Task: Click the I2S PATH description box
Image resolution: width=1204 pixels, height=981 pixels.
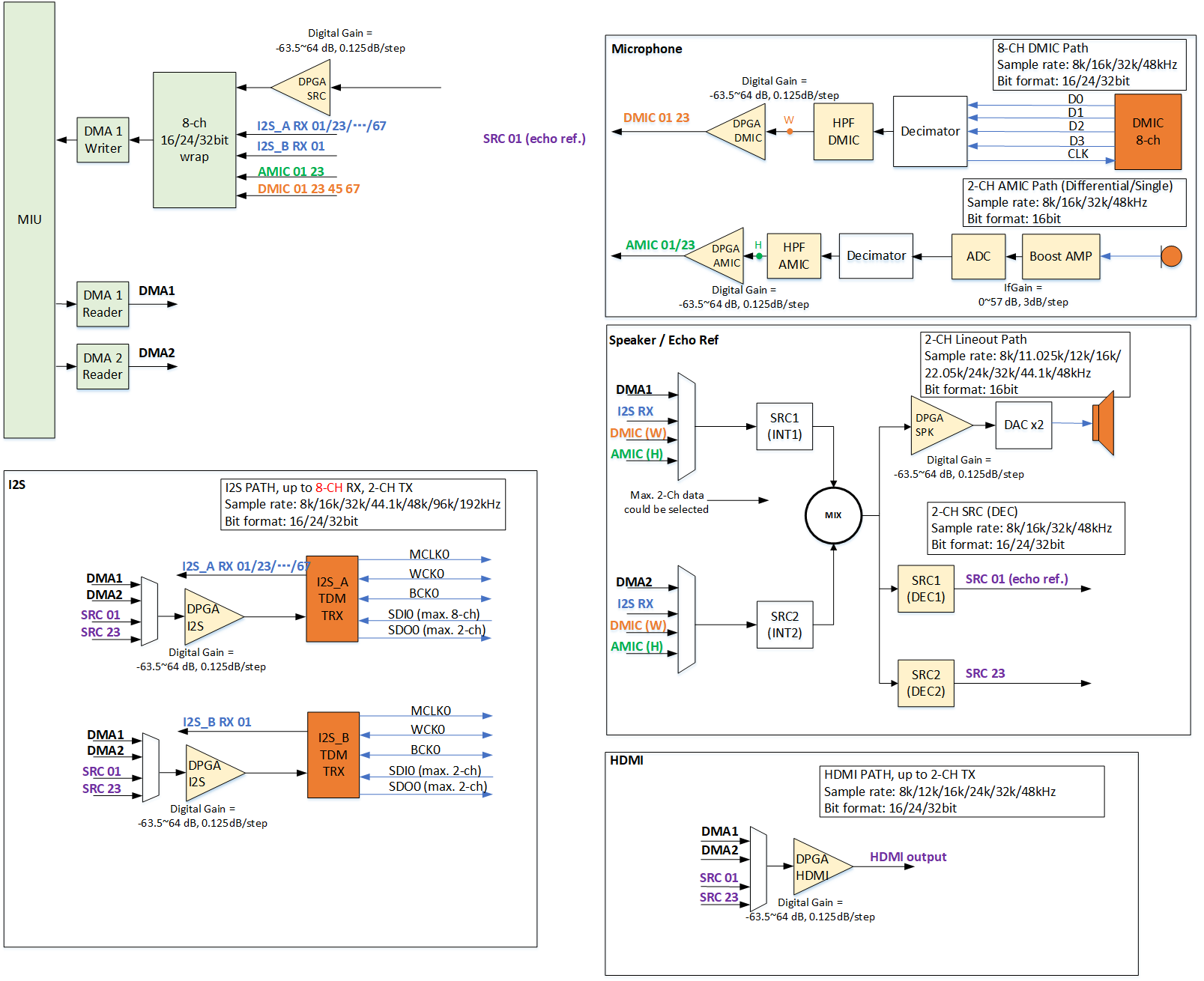Action: 363,505
